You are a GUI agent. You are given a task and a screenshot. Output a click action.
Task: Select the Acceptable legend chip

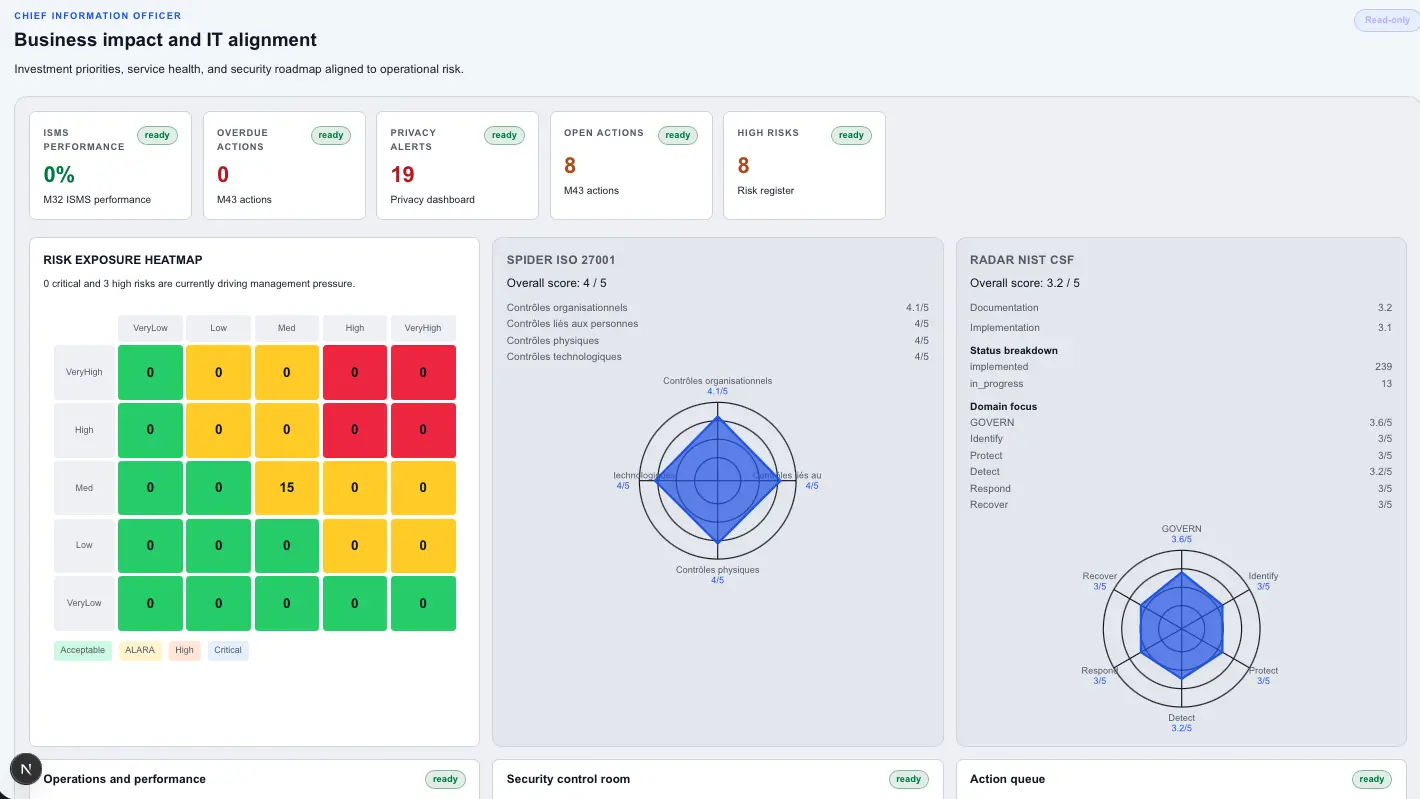click(82, 650)
